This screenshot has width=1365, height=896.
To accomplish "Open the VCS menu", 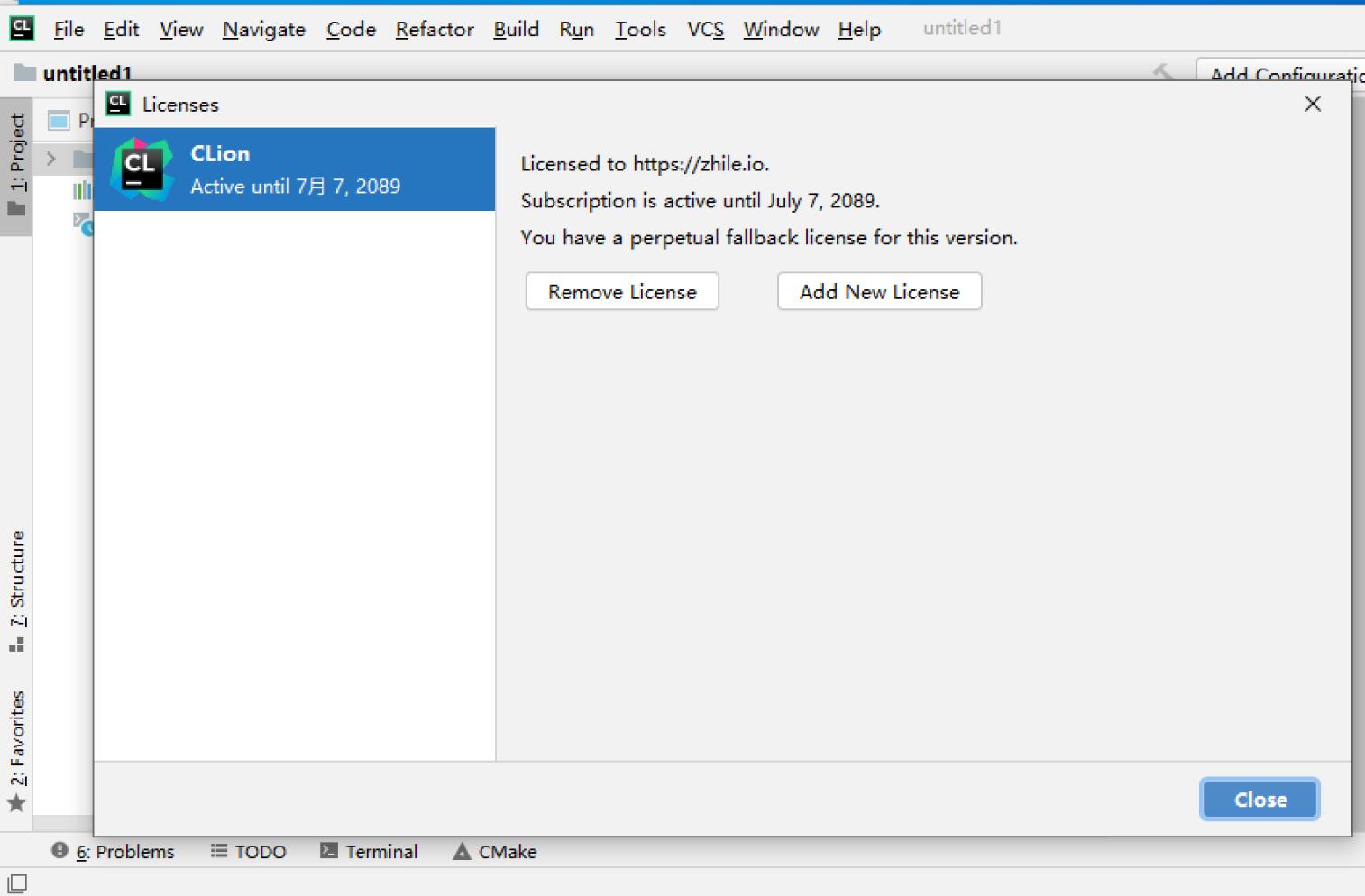I will tap(705, 29).
